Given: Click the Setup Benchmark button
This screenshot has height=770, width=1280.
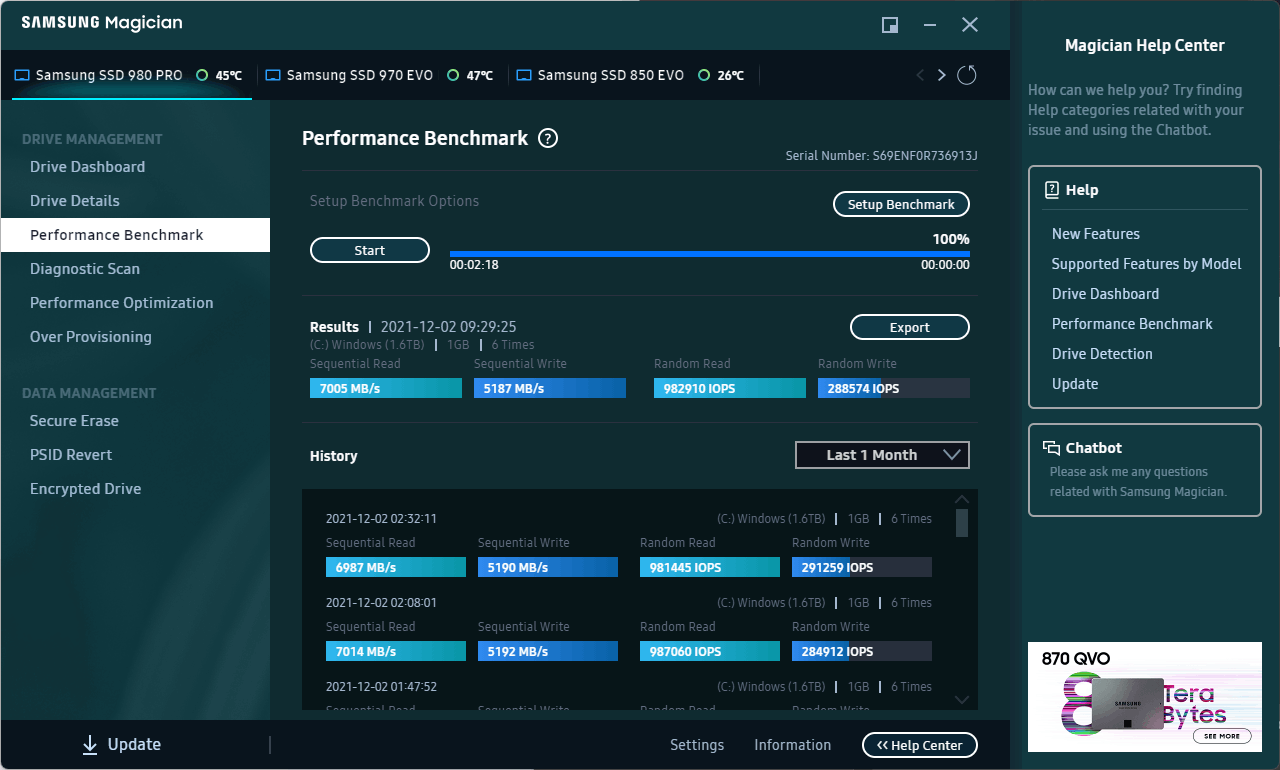Looking at the screenshot, I should click(901, 204).
